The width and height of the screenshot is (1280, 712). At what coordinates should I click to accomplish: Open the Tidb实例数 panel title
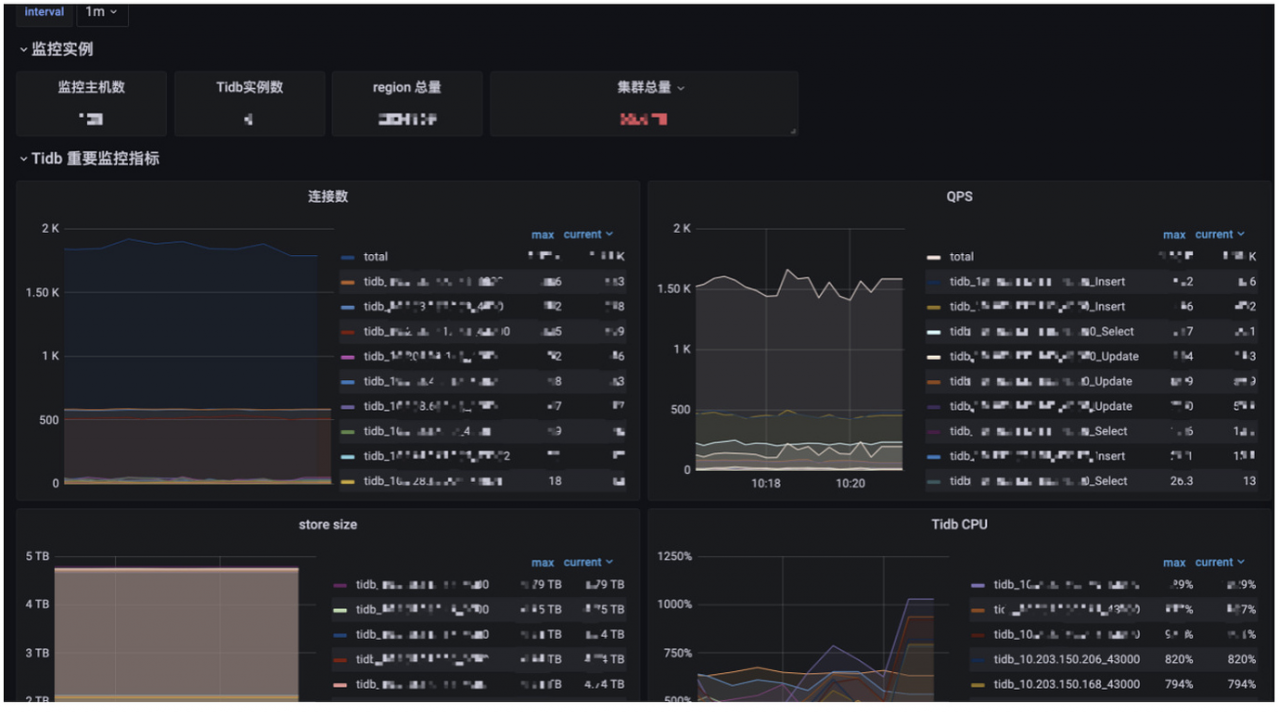tap(249, 87)
